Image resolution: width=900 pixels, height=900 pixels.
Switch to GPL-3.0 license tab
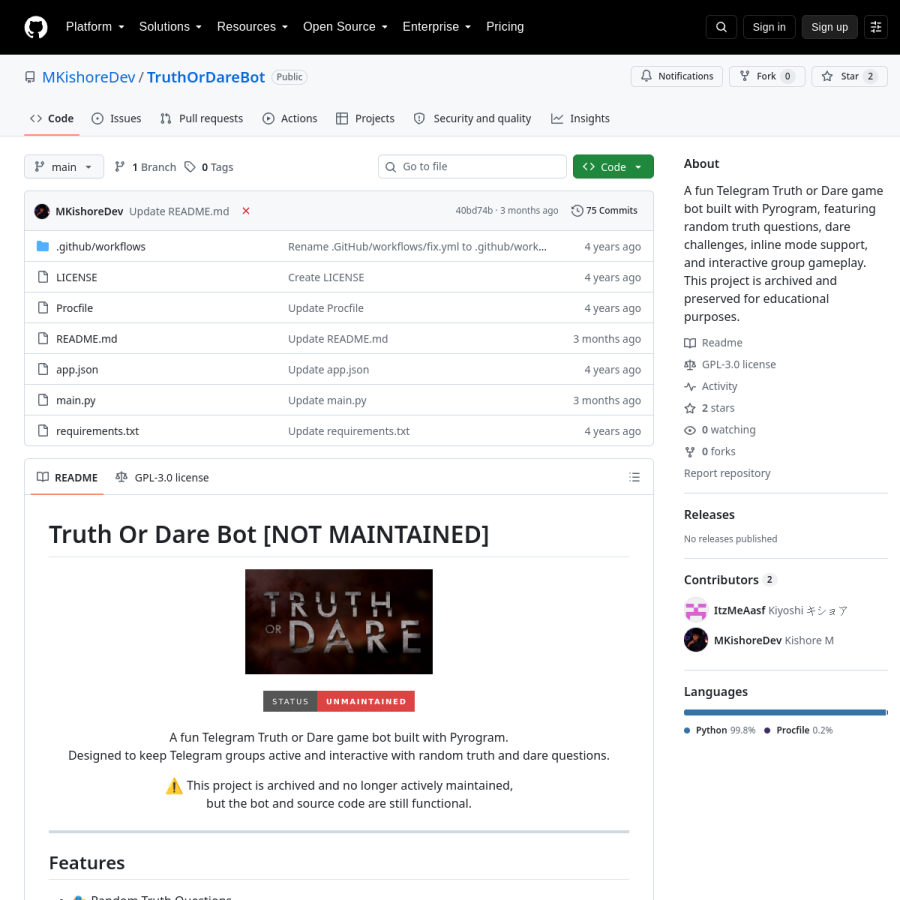pos(162,477)
